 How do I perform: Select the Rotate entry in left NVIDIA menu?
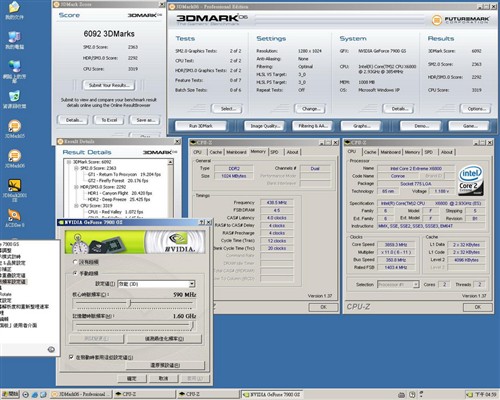point(6,294)
